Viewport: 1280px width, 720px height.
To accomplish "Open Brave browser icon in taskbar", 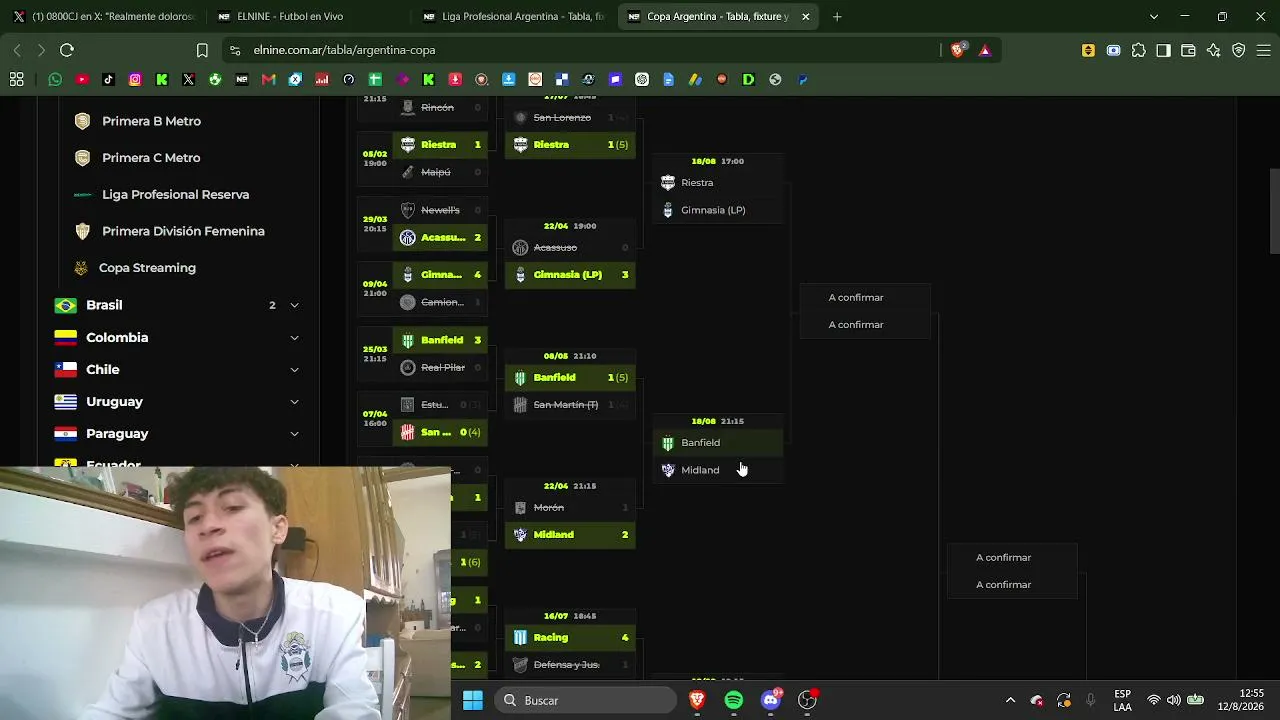I will pyautogui.click(x=697, y=700).
